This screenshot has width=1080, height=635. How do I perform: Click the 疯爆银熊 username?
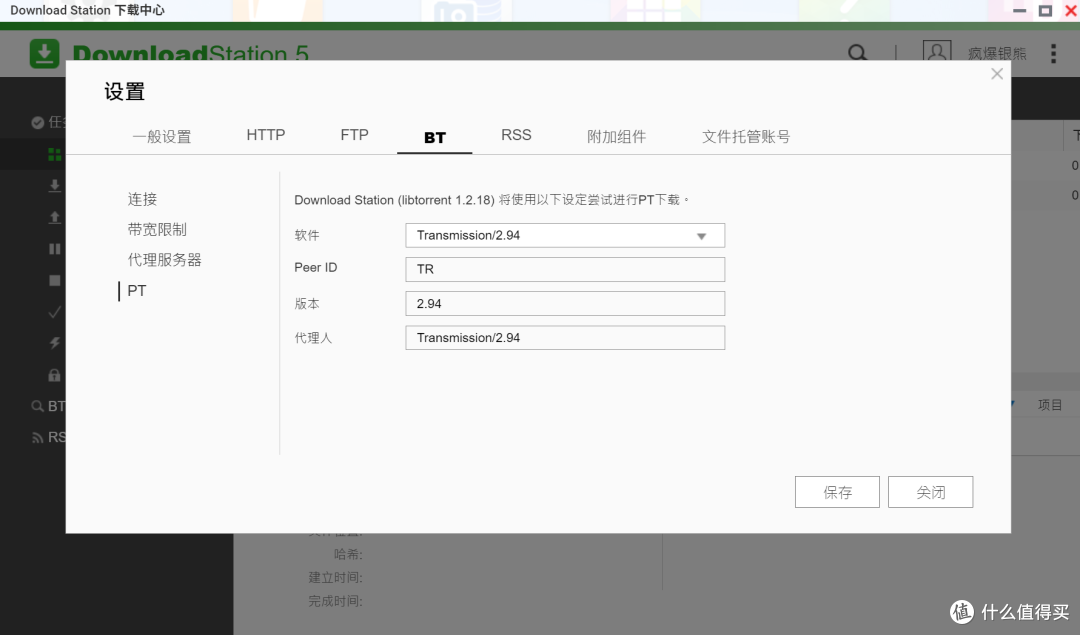click(x=997, y=54)
